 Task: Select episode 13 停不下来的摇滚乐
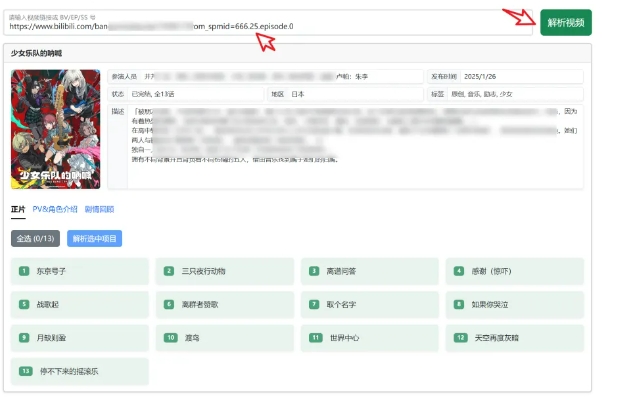click(x=80, y=371)
